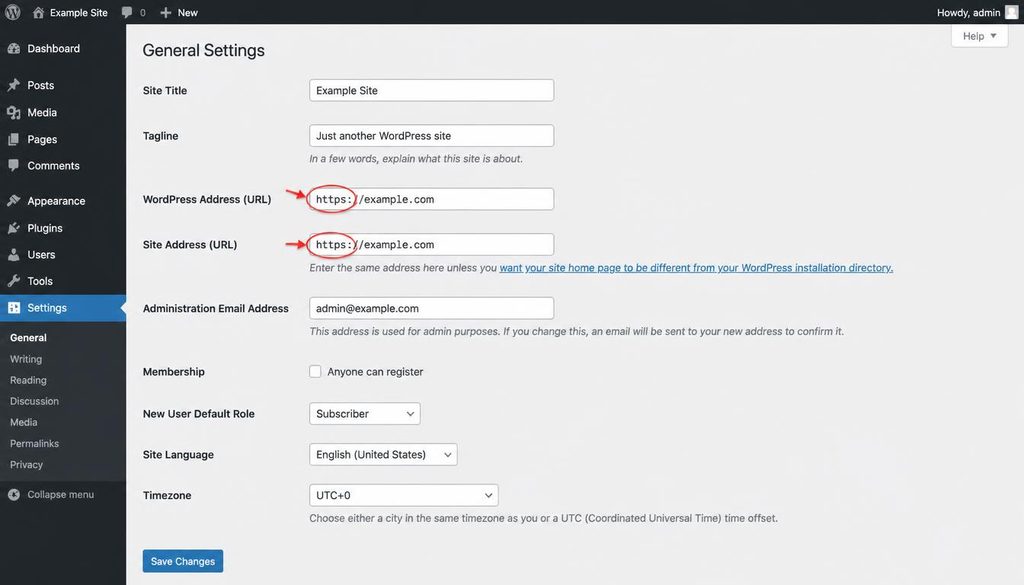Click Save Changes button

pyautogui.click(x=183, y=561)
